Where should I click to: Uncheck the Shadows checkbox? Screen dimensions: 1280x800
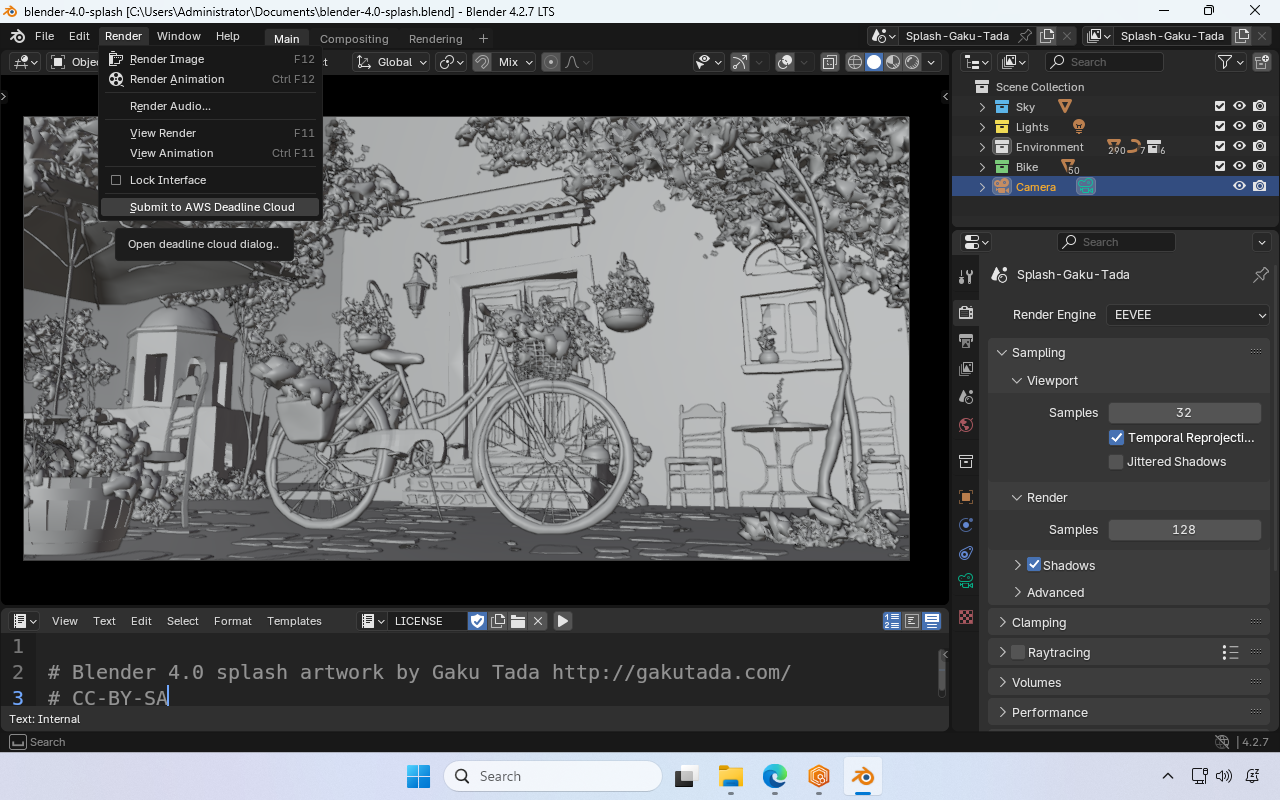coord(1034,565)
